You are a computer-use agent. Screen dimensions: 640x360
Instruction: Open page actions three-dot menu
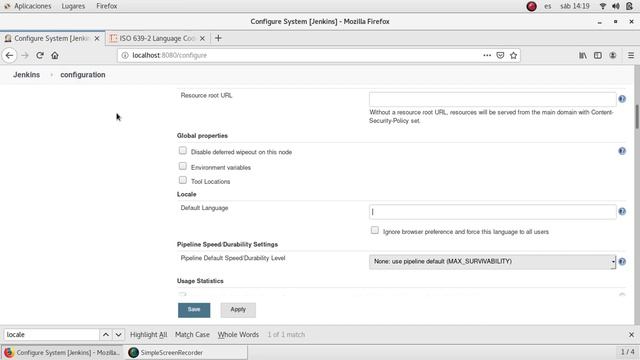tap(487, 55)
